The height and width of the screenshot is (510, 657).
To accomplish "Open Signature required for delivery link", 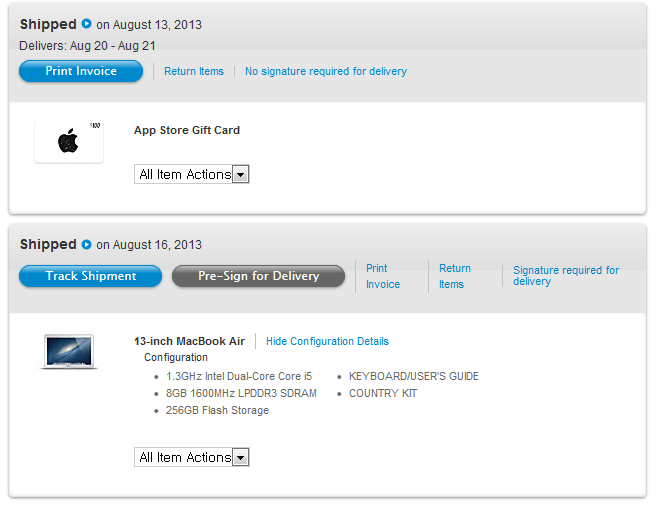I will 565,276.
